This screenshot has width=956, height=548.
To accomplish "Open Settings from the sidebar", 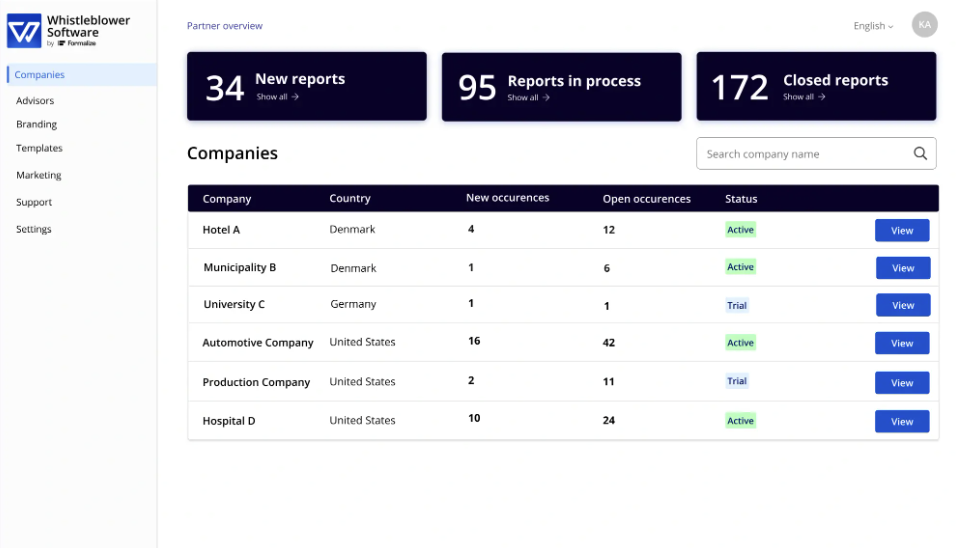I will coord(34,229).
